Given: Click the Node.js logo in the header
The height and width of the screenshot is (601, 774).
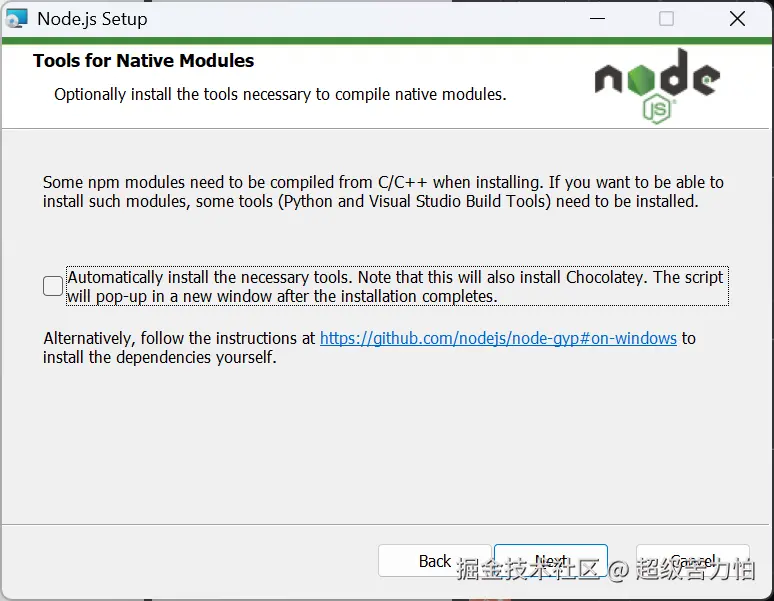Looking at the screenshot, I should pos(657,86).
